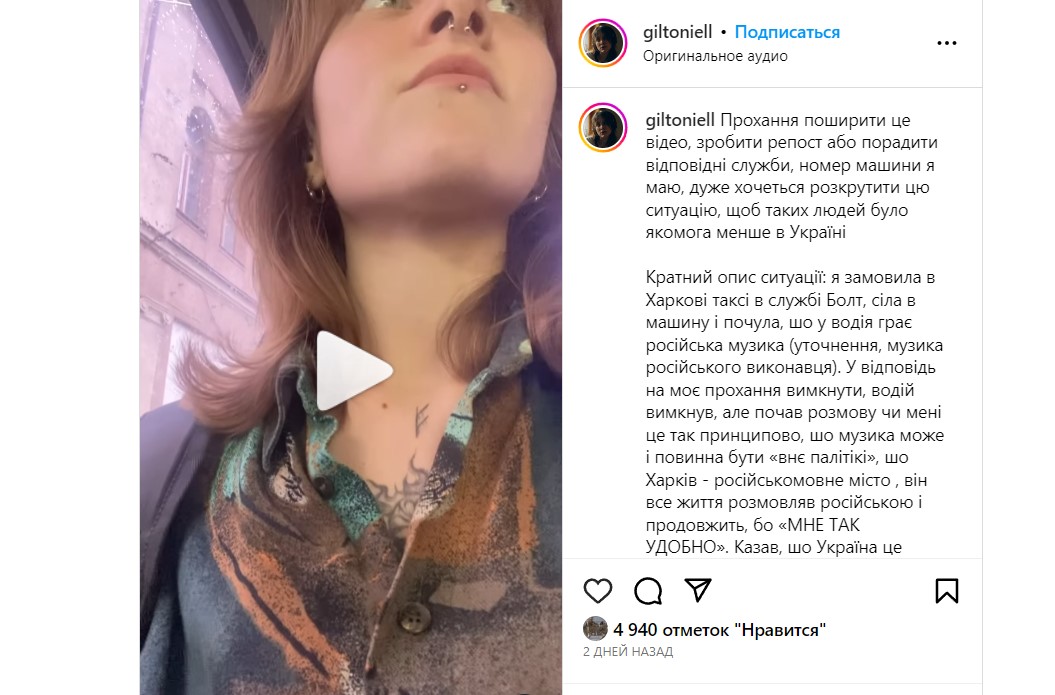Screen dimensions: 1055x695
Task: Open comments with the speech bubble icon
Action: coord(648,591)
